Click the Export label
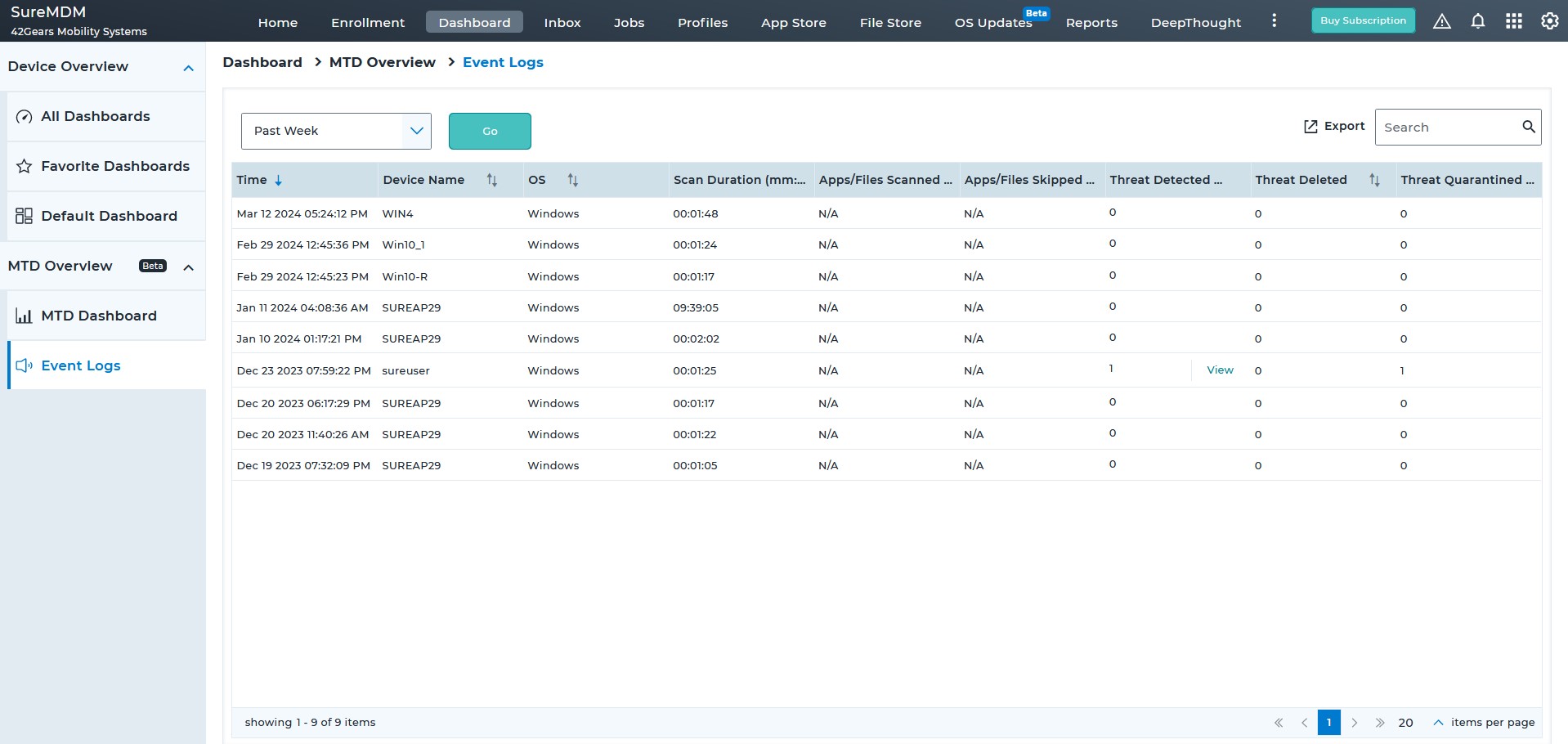The height and width of the screenshot is (744, 1568). pos(1344,126)
